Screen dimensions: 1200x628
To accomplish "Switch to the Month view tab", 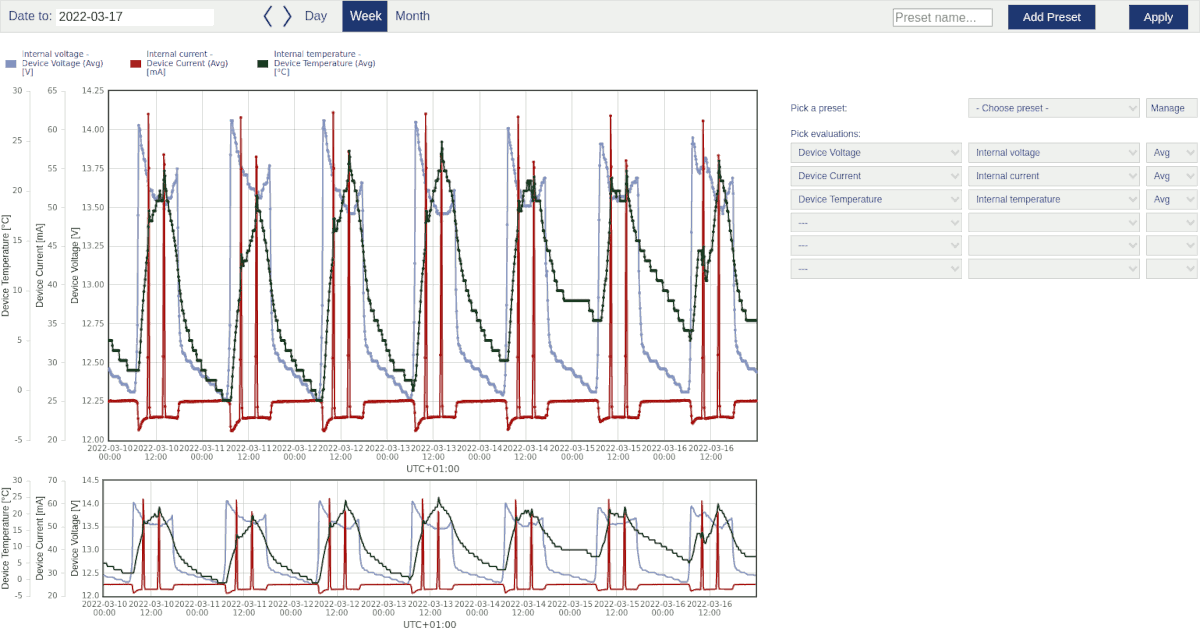I will coord(412,16).
